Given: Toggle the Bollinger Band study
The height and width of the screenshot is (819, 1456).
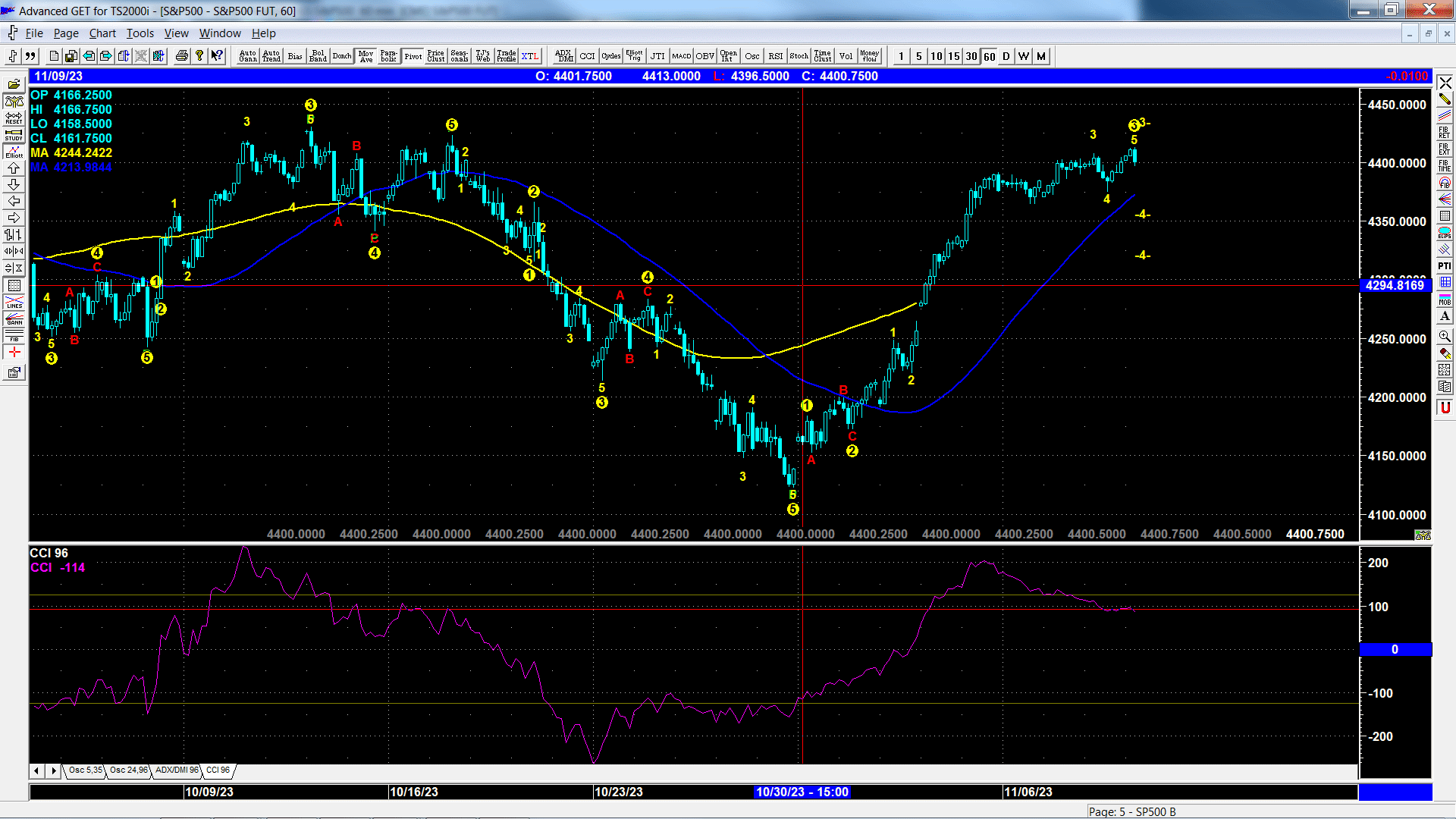Looking at the screenshot, I should coord(318,56).
